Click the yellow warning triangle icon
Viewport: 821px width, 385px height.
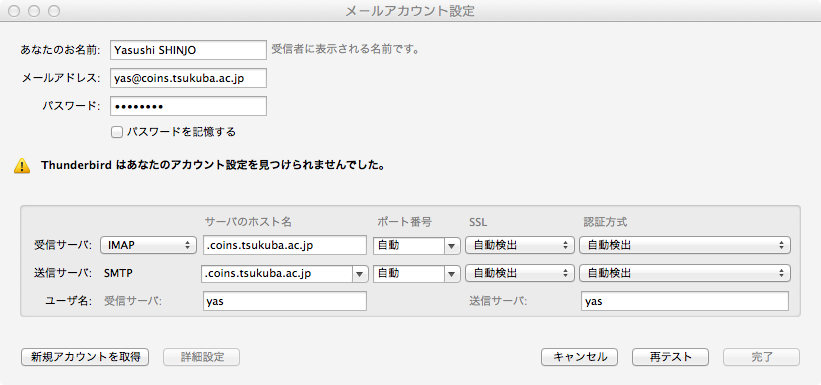pos(22,166)
